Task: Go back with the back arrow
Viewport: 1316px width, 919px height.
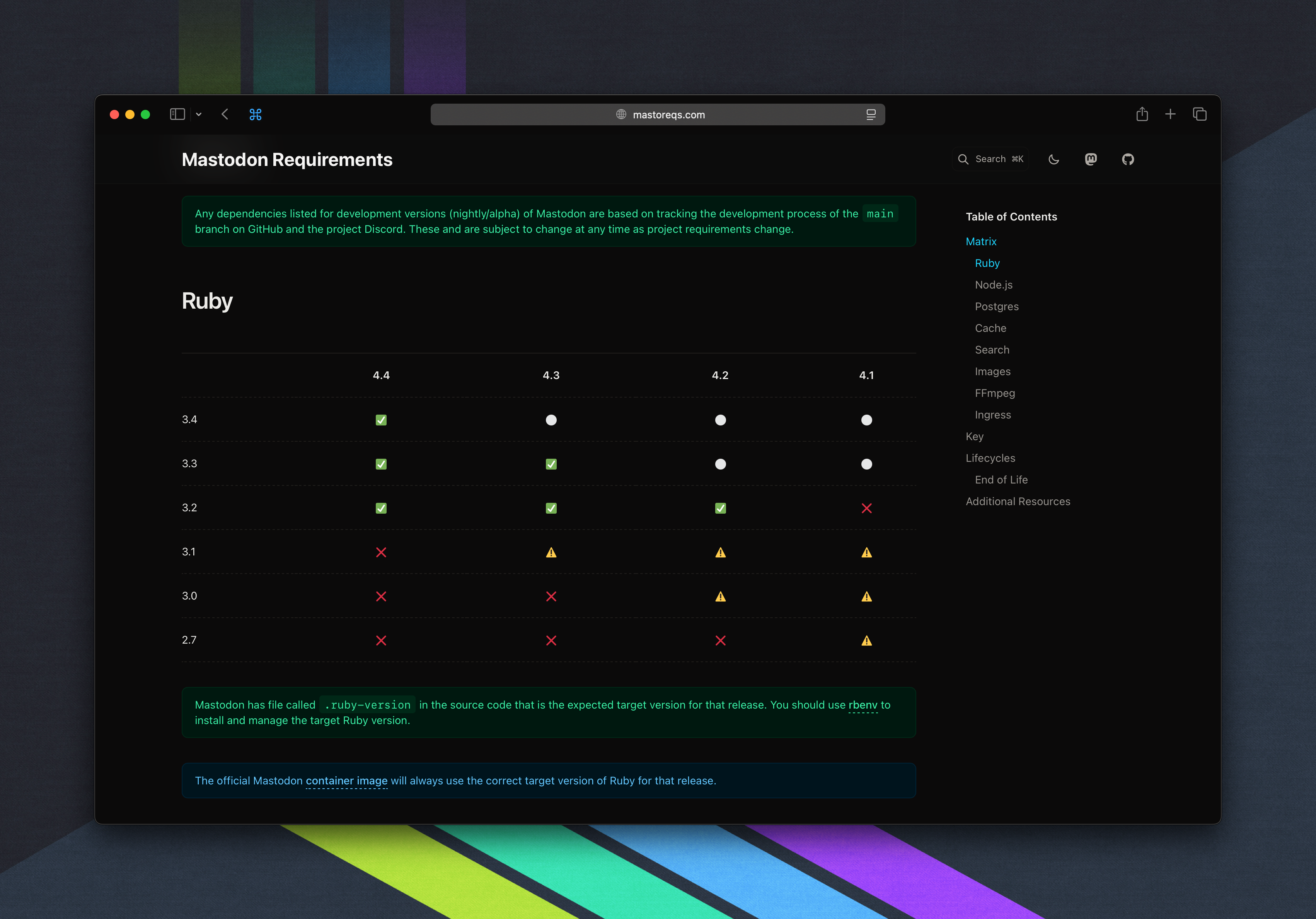Action: pos(225,114)
